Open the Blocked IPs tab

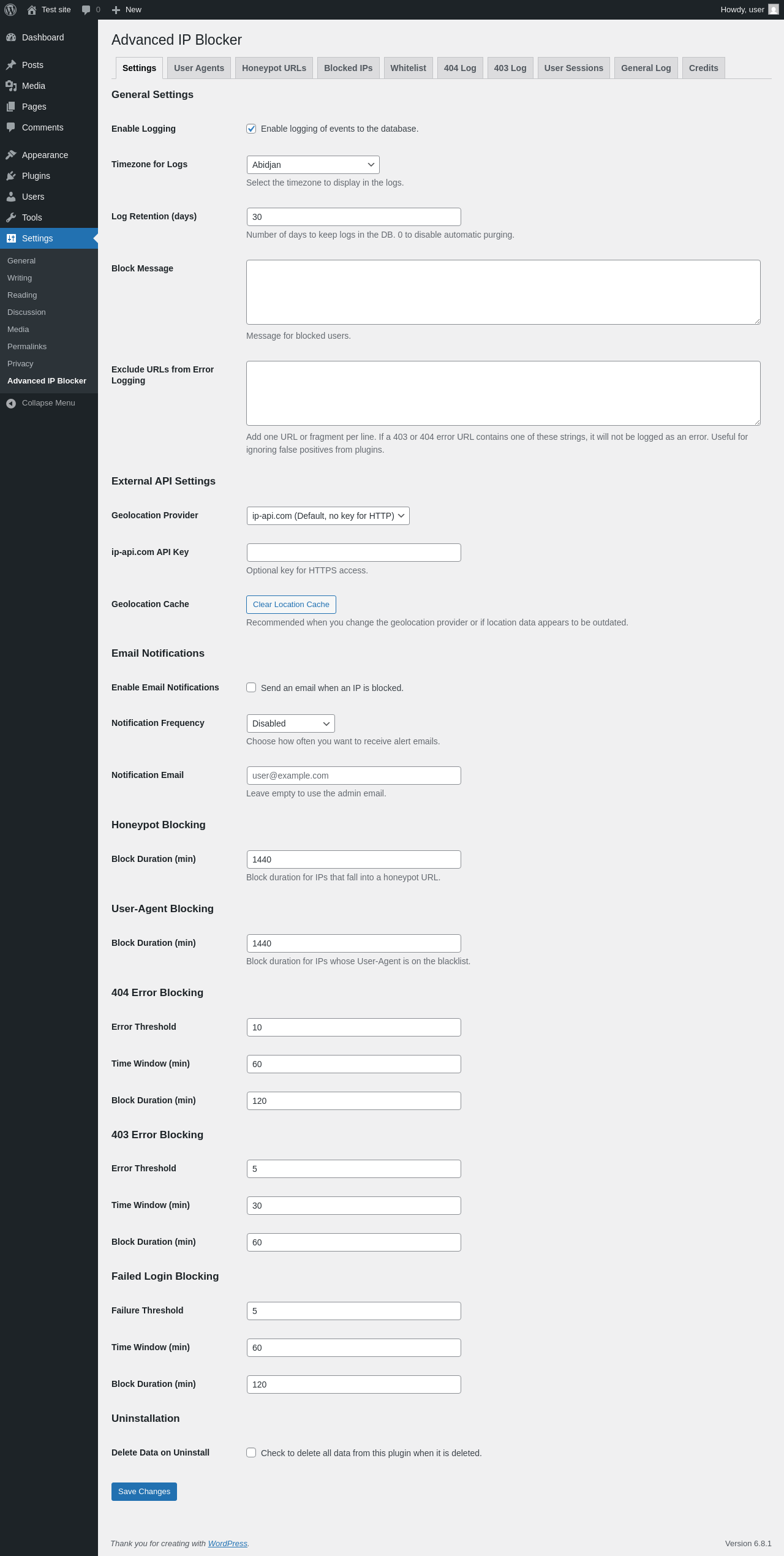(348, 68)
